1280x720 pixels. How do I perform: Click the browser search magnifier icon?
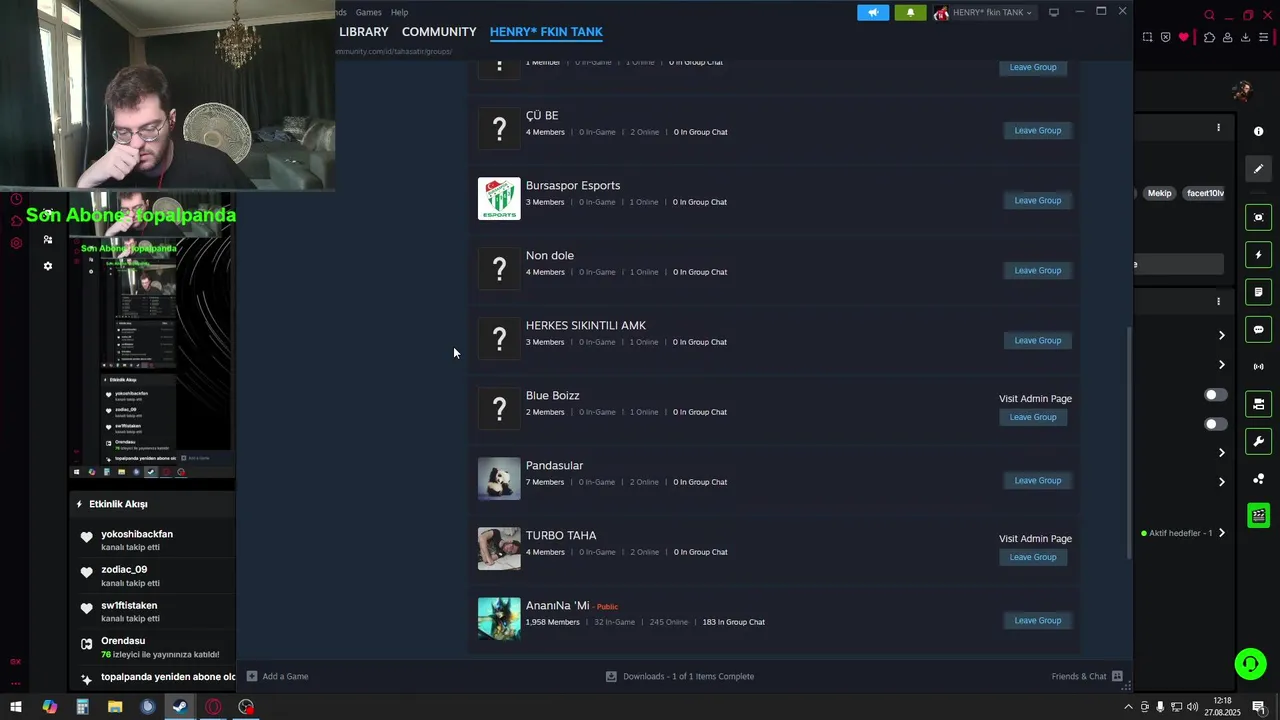click(x=1209, y=15)
